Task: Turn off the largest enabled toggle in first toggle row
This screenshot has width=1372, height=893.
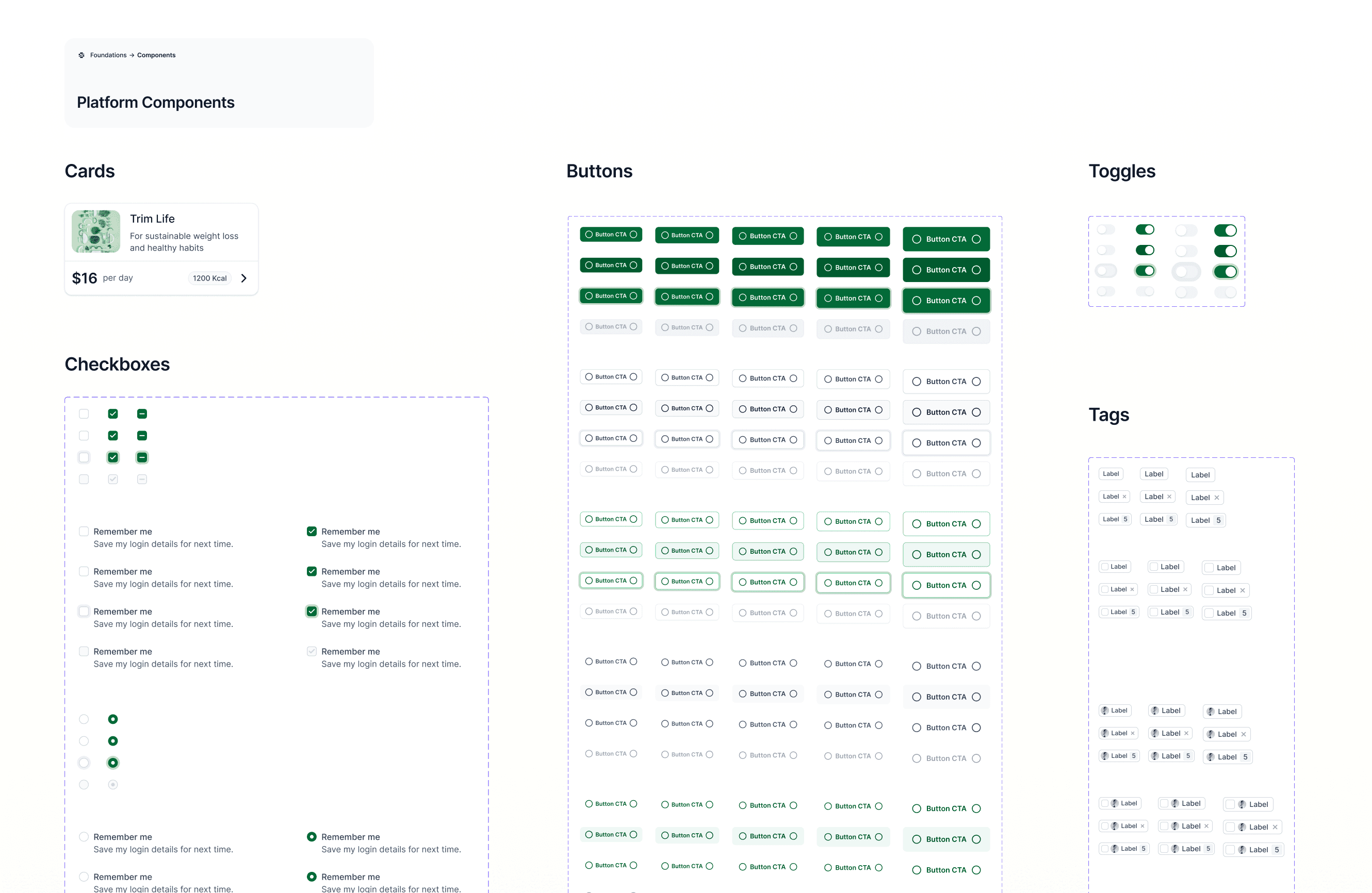Action: (1225, 230)
